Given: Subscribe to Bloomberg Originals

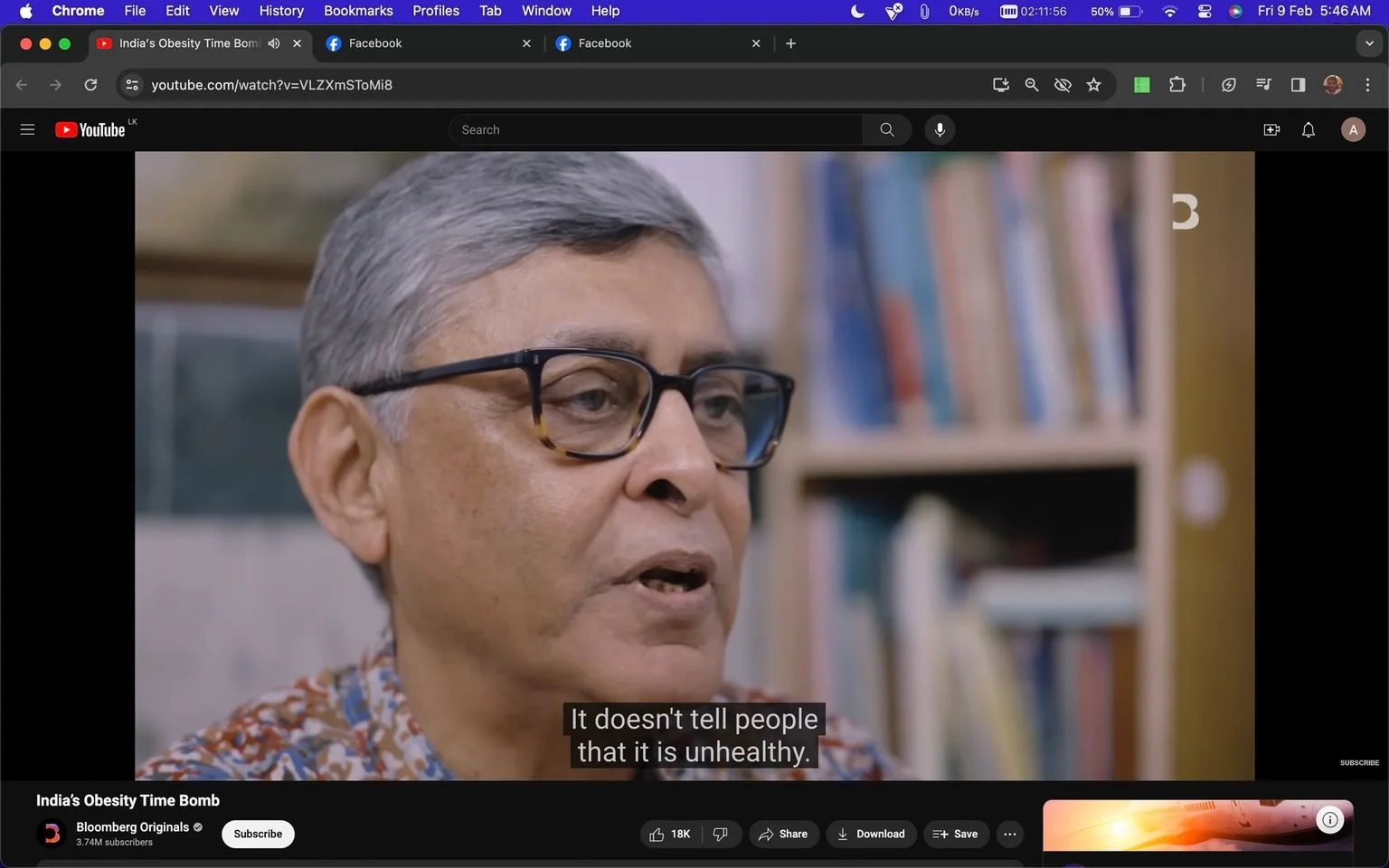Looking at the screenshot, I should click(258, 834).
